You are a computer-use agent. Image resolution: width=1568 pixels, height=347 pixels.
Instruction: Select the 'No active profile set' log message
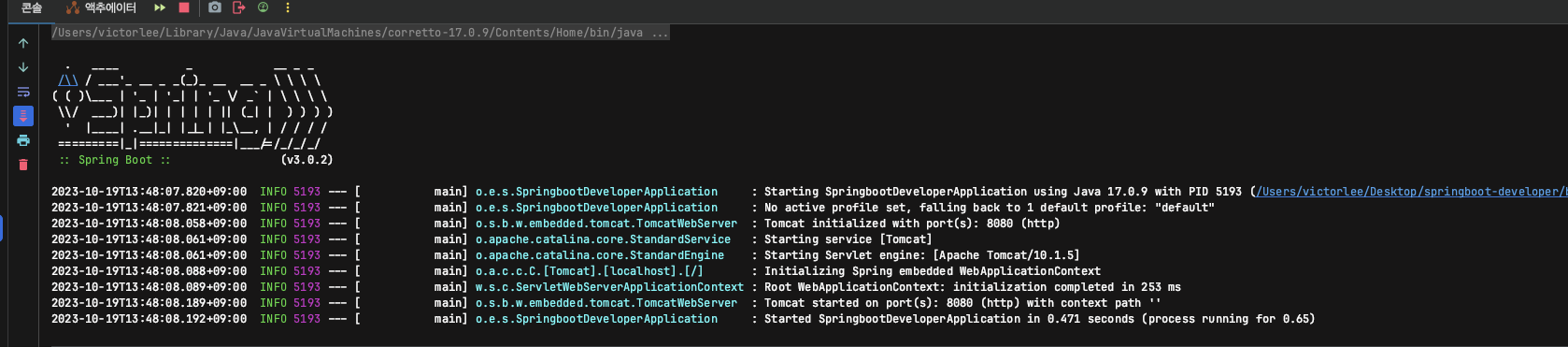click(990, 208)
